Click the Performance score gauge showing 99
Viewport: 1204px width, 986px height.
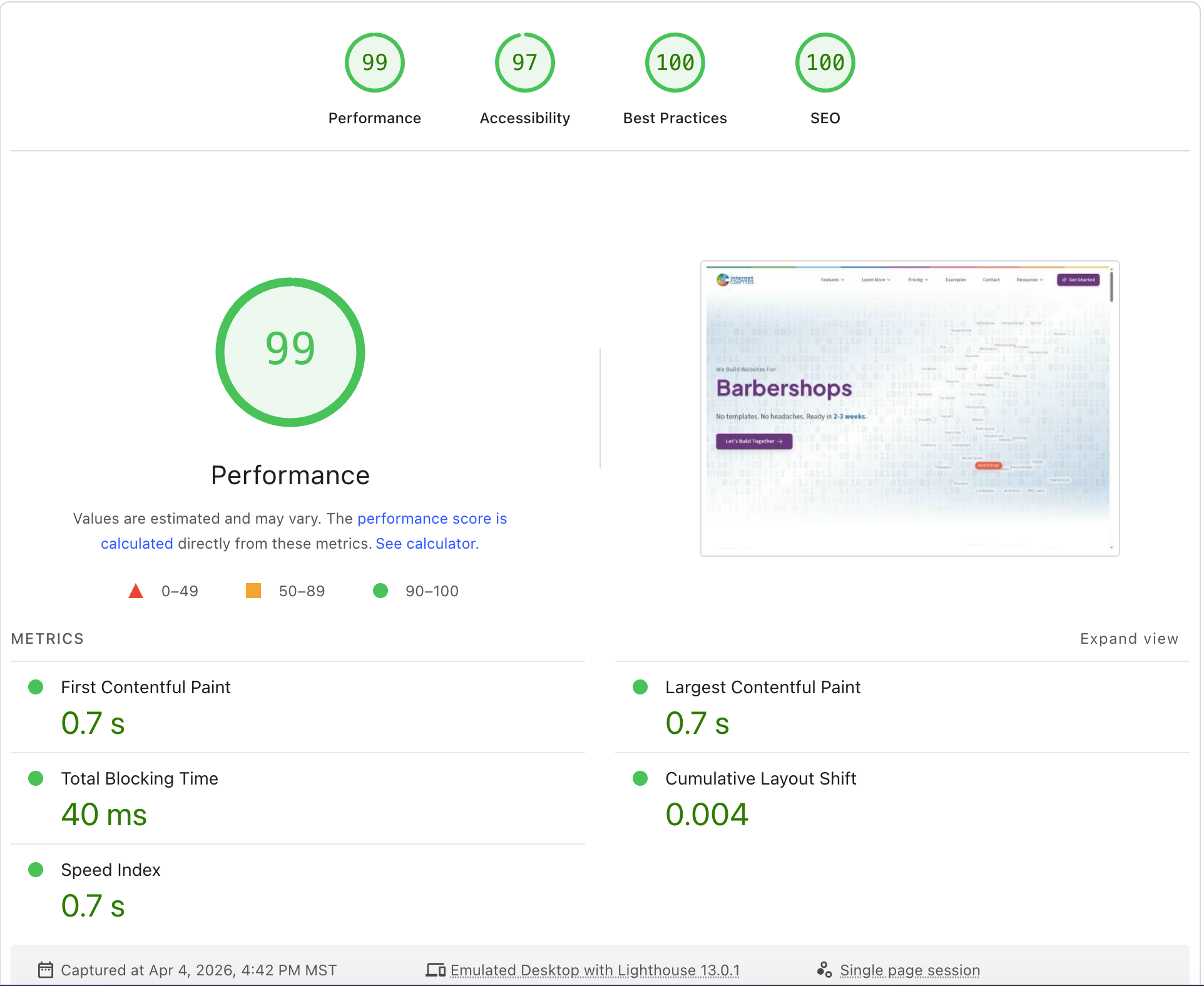[x=374, y=62]
